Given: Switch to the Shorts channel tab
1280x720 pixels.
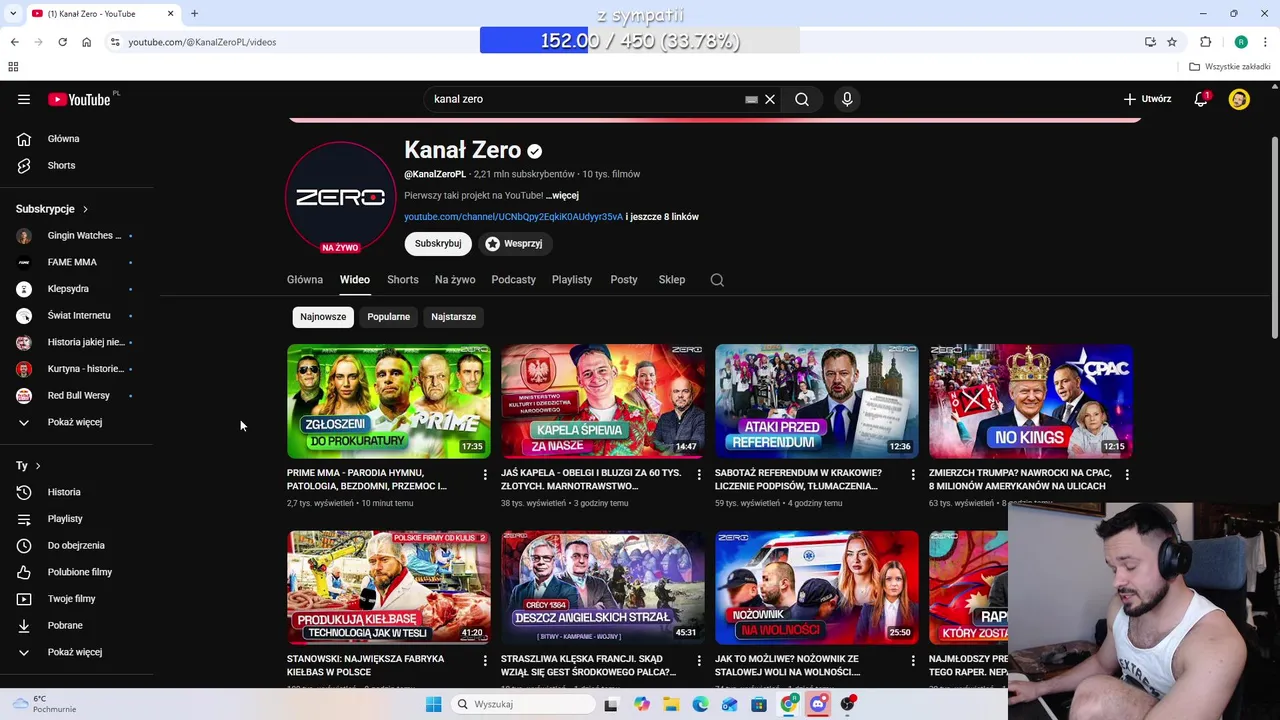Looking at the screenshot, I should click(403, 280).
